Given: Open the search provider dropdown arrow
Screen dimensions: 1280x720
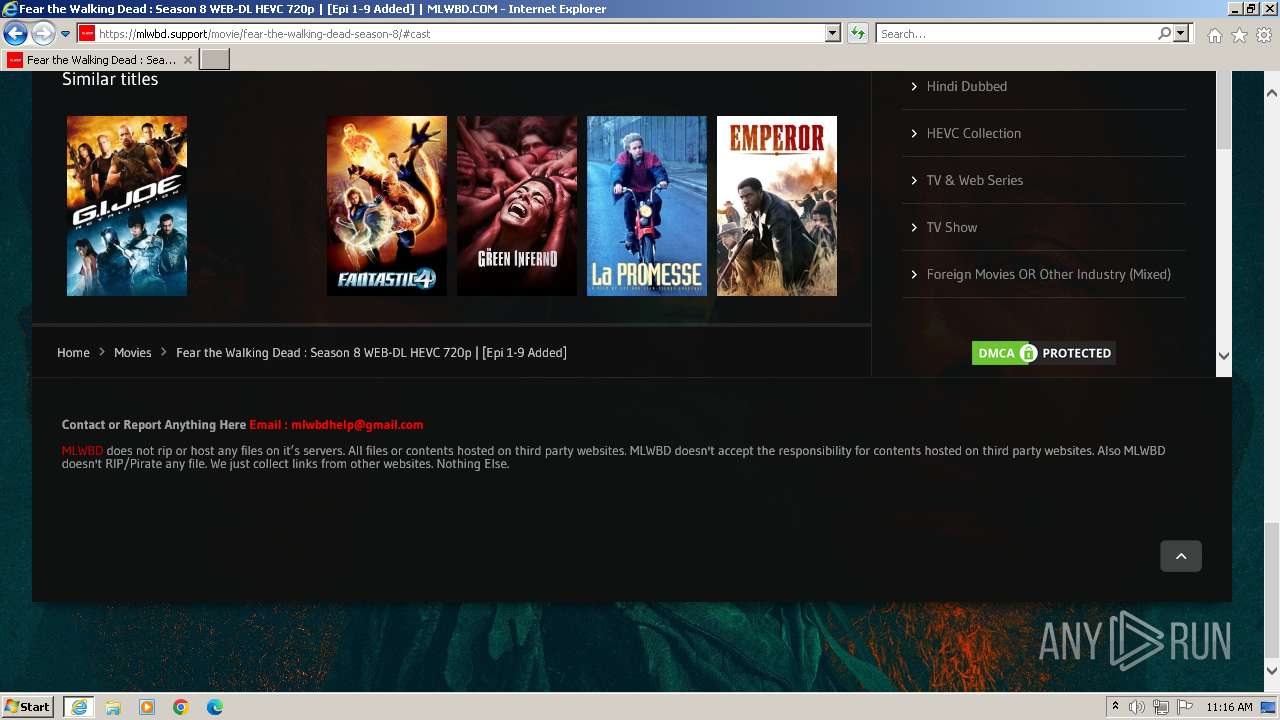Looking at the screenshot, I should 1181,34.
